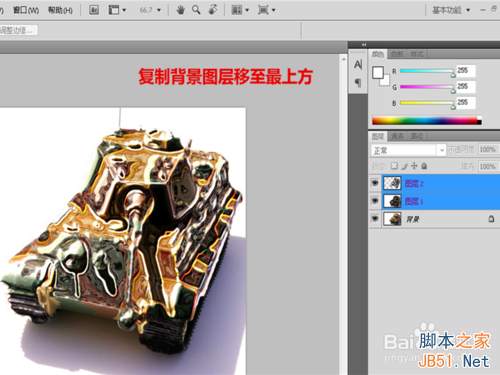Click the 图层 2 layer thumbnail
Image resolution: width=500 pixels, height=375 pixels.
click(392, 183)
